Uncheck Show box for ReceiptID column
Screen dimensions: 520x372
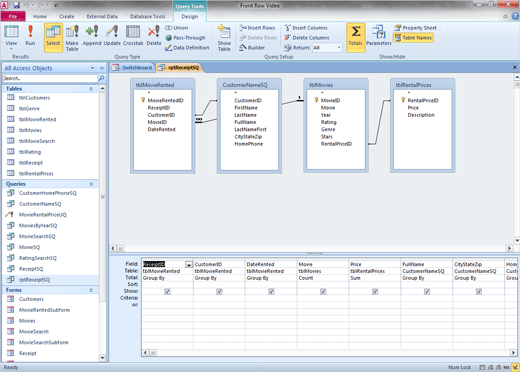pyautogui.click(x=167, y=291)
